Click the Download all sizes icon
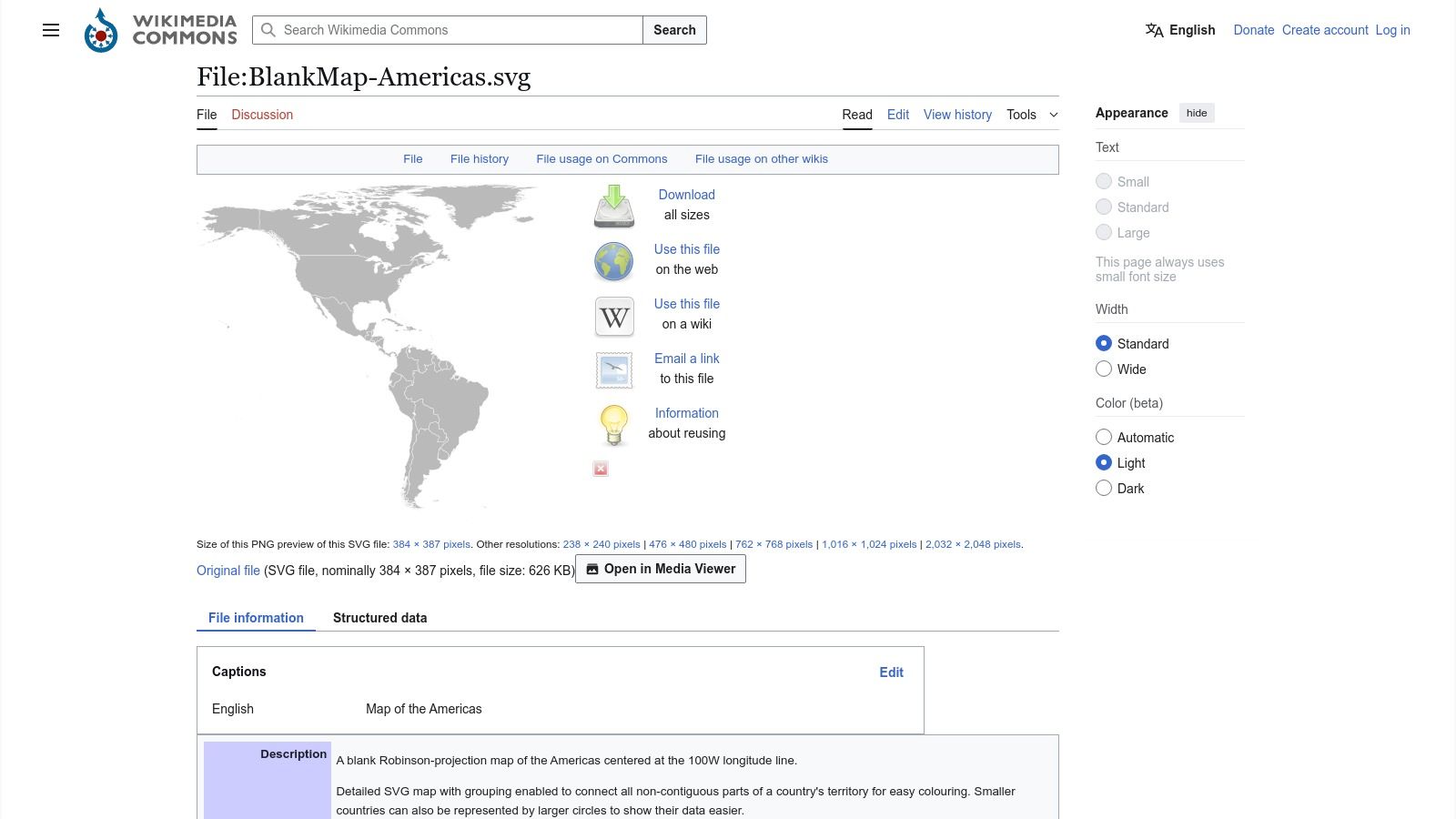This screenshot has height=819, width=1456. pos(613,207)
